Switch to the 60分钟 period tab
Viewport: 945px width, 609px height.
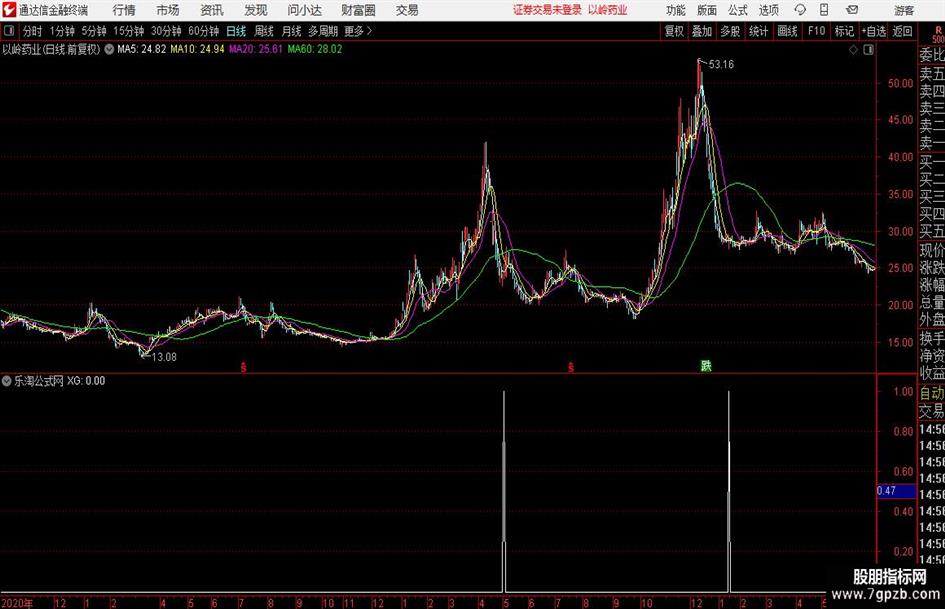(203, 31)
